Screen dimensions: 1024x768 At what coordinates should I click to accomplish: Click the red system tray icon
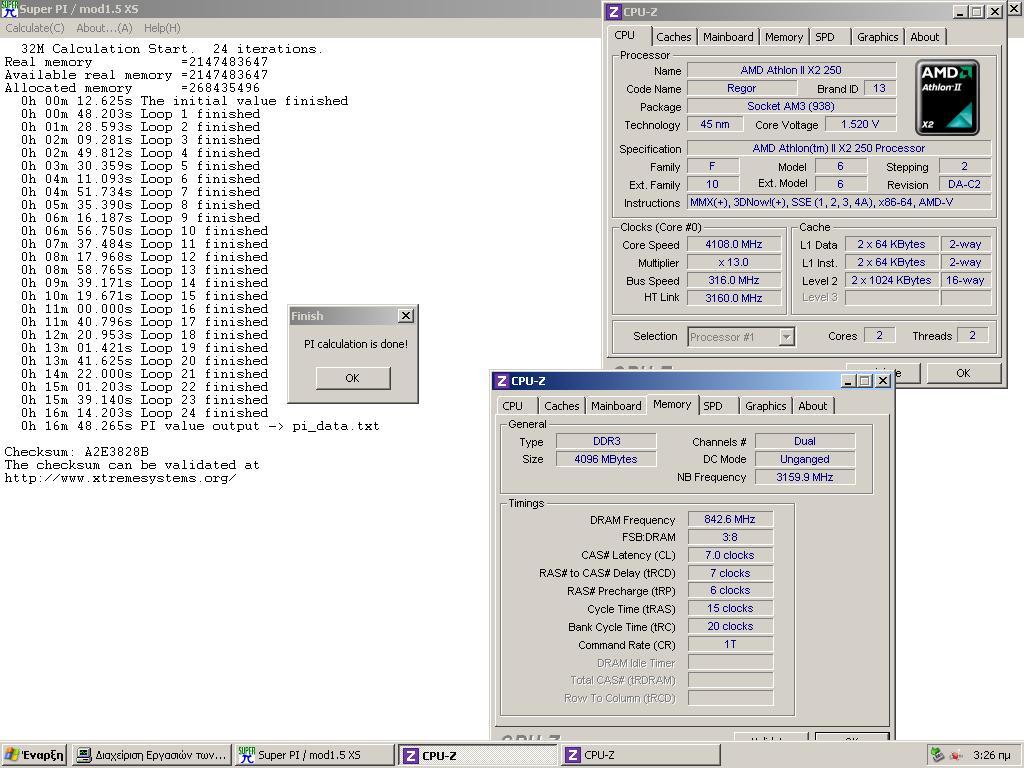[955, 756]
